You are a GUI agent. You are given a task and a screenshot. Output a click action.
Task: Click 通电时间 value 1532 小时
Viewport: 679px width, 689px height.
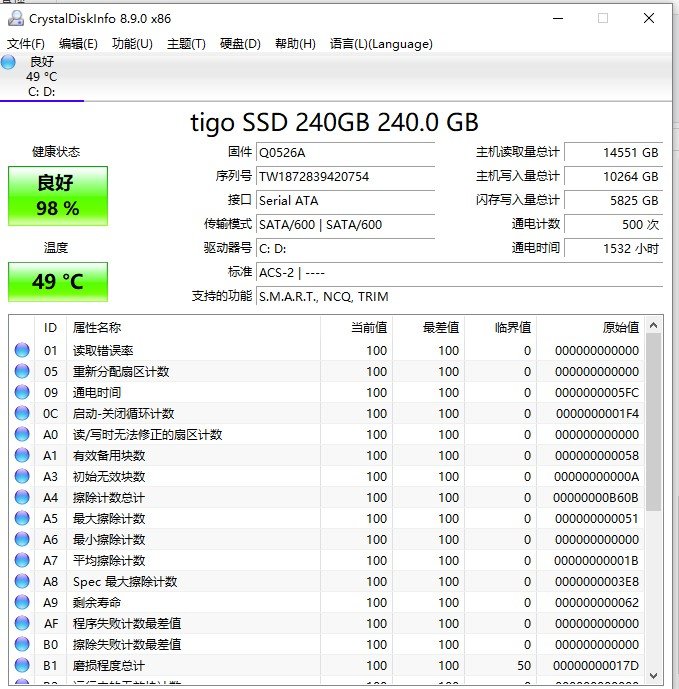pyautogui.click(x=614, y=248)
